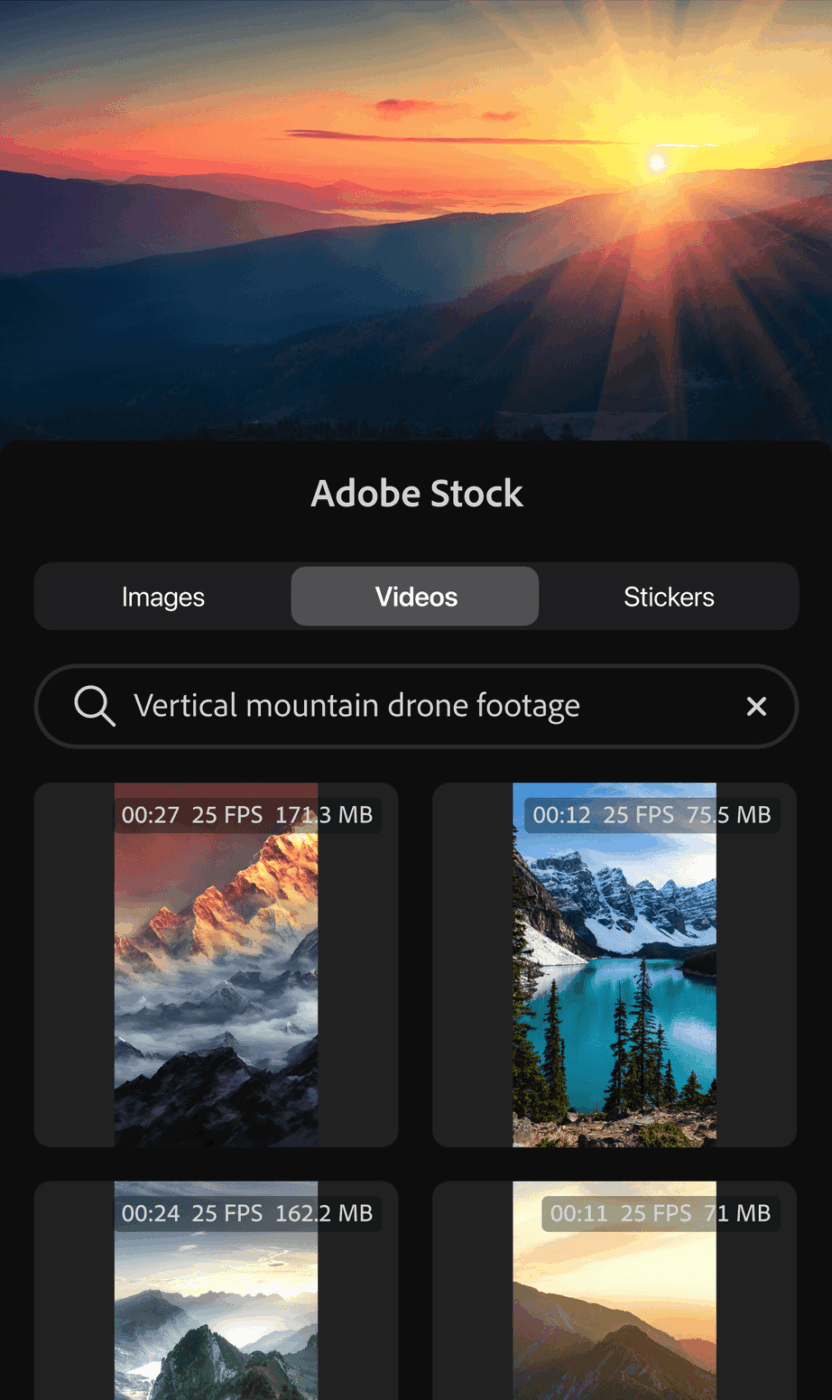Screen dimensions: 832x1400
Task: Click the 00:24 25 FPS 162.2 MB label
Action: click(247, 1213)
